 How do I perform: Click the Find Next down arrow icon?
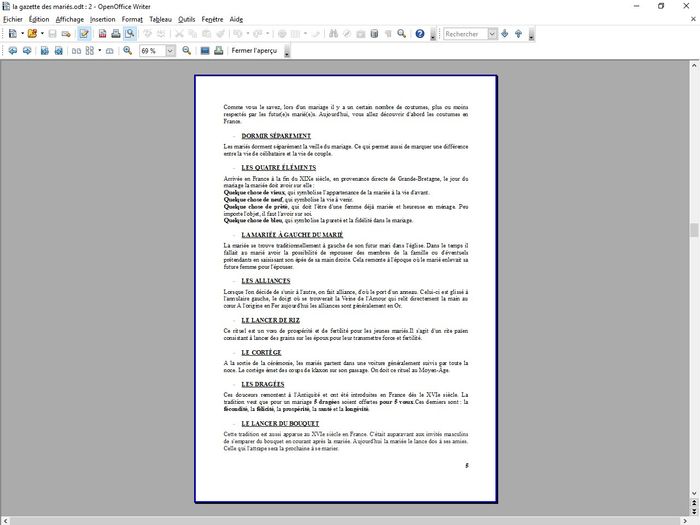[x=504, y=33]
